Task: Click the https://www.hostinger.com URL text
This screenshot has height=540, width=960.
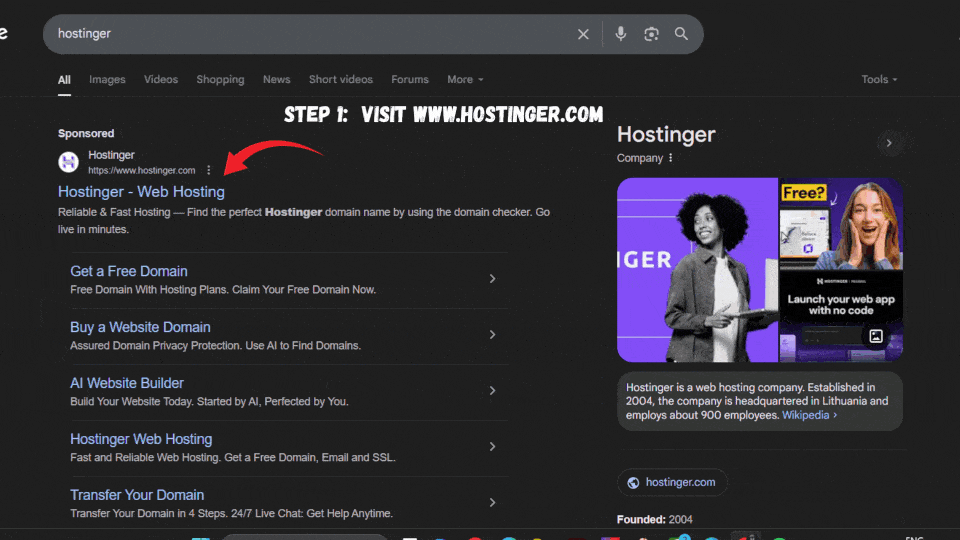Action: pos(141,171)
